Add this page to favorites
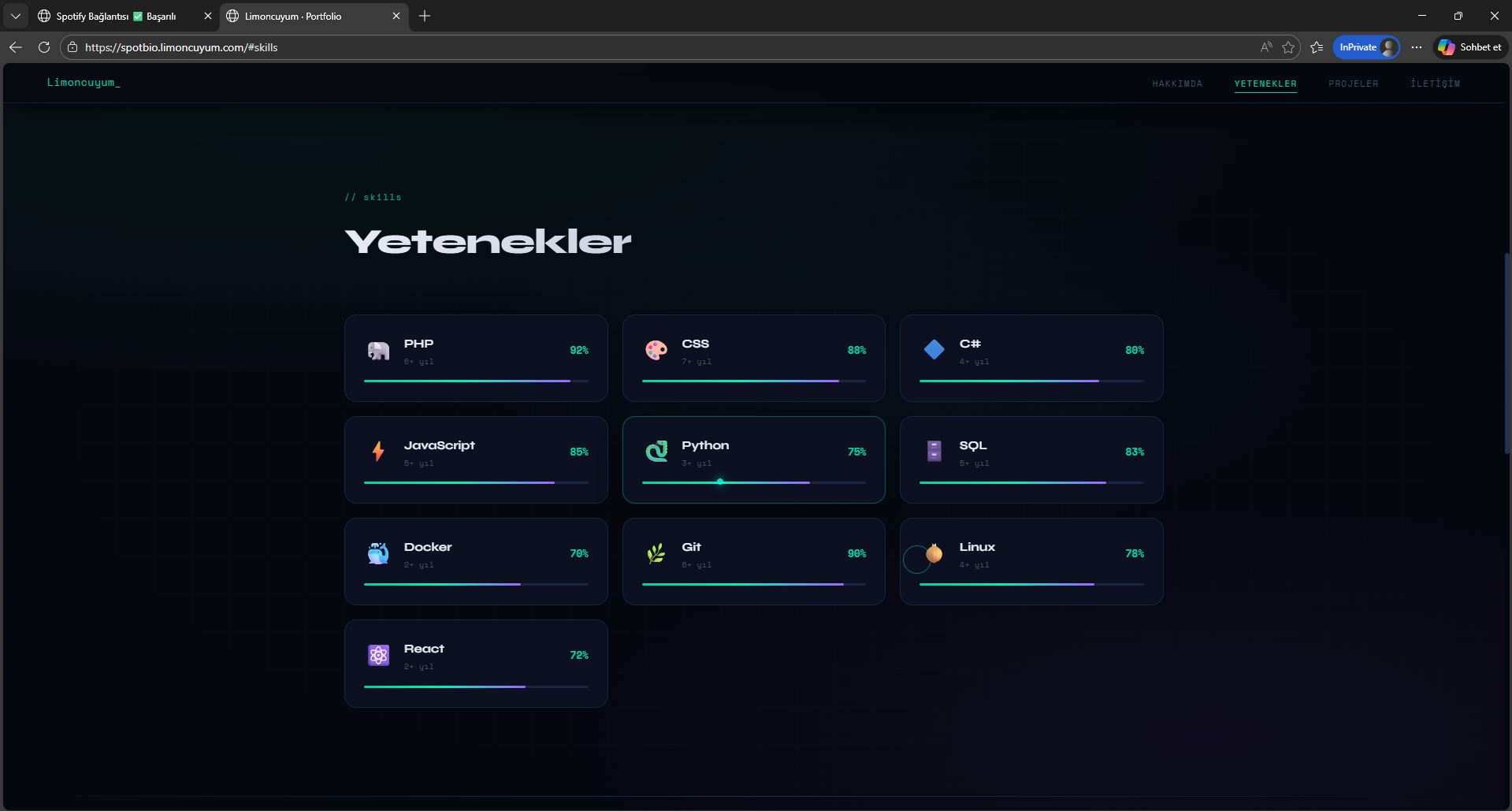 point(1288,47)
